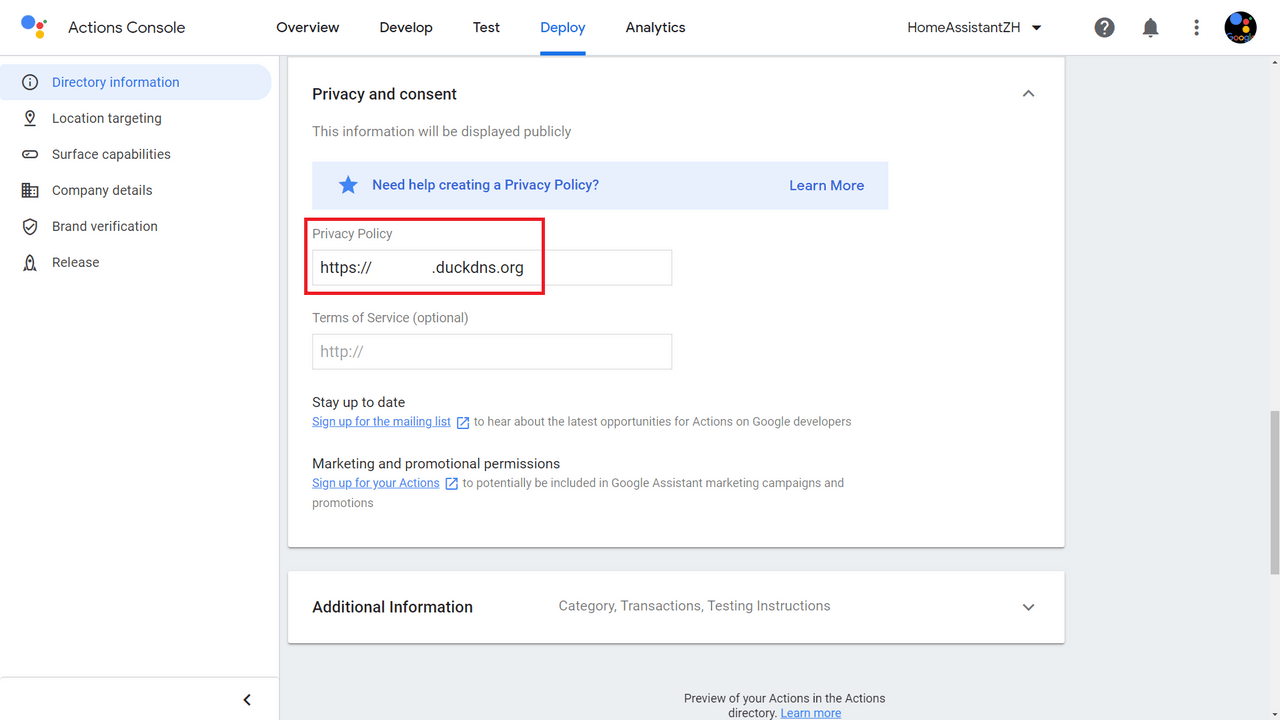This screenshot has height=720, width=1280.
Task: Click the Location targeting pin icon
Action: 30,118
